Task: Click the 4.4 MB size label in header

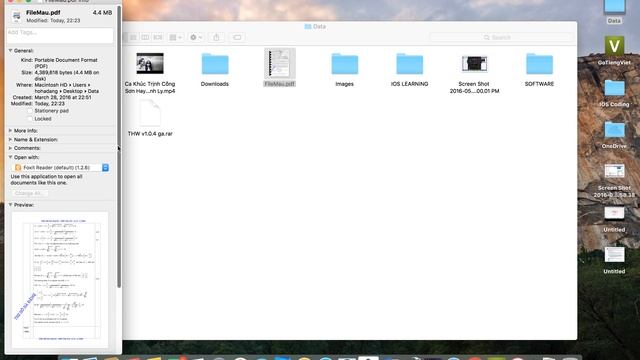Action: 102,13
